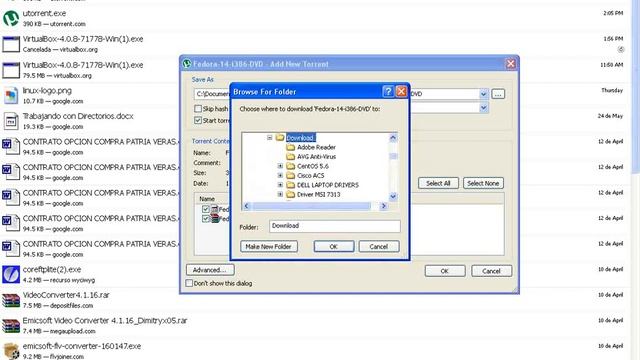Click the VideoConverter4.1.16.rar archive icon
640x360 pixels.
tap(11, 300)
